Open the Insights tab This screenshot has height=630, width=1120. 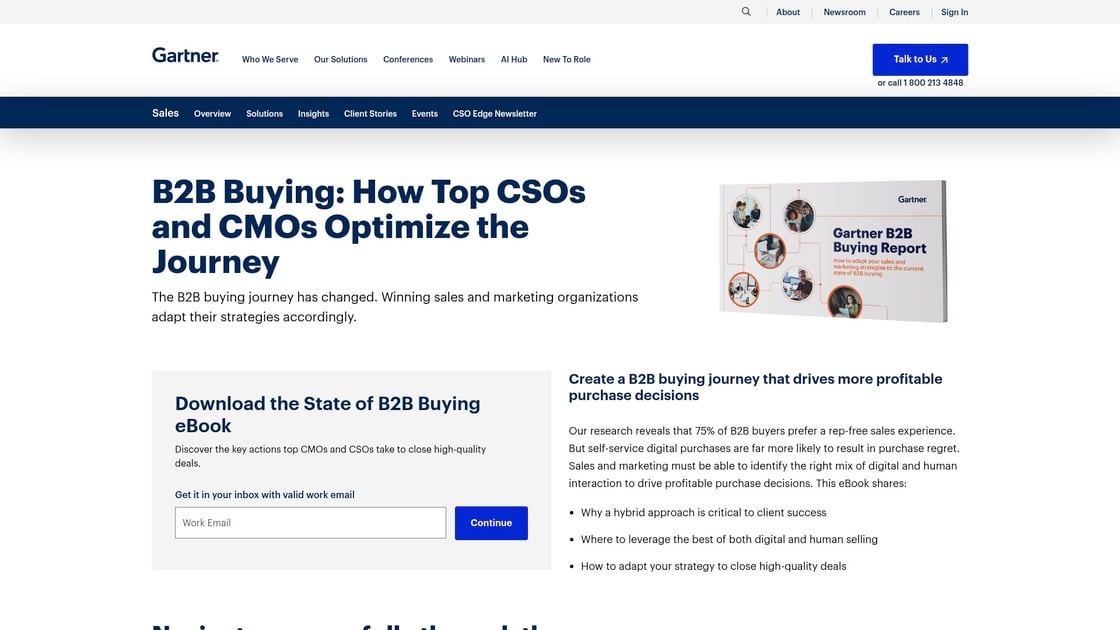point(313,114)
